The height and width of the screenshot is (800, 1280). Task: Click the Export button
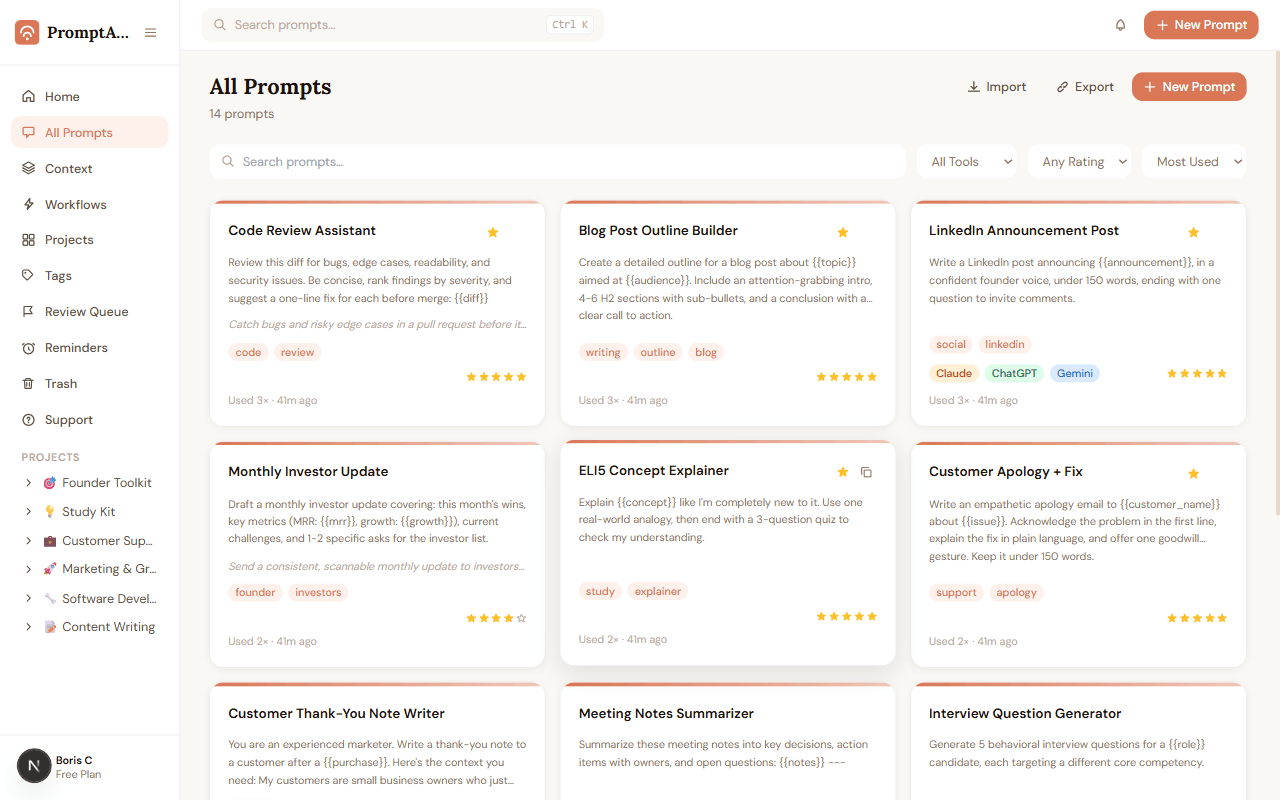[1085, 87]
